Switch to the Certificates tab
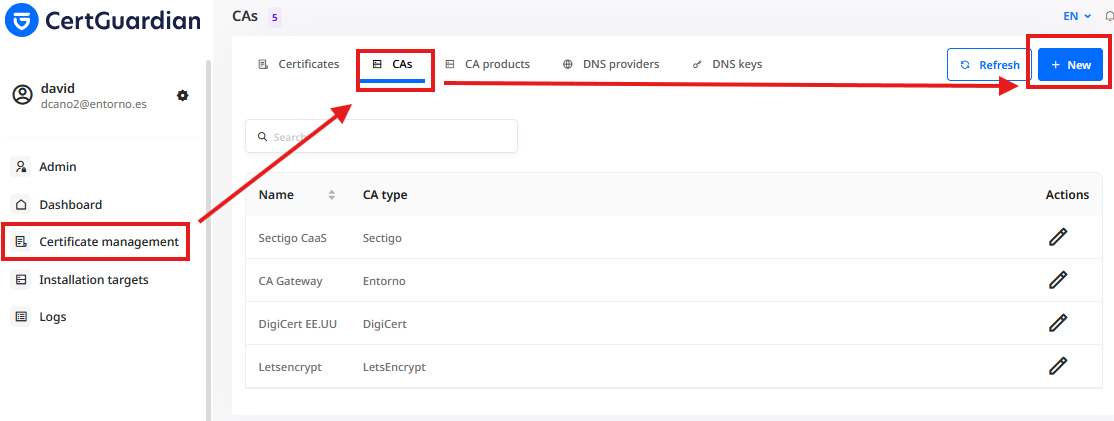Image resolution: width=1114 pixels, height=421 pixels. coord(298,64)
